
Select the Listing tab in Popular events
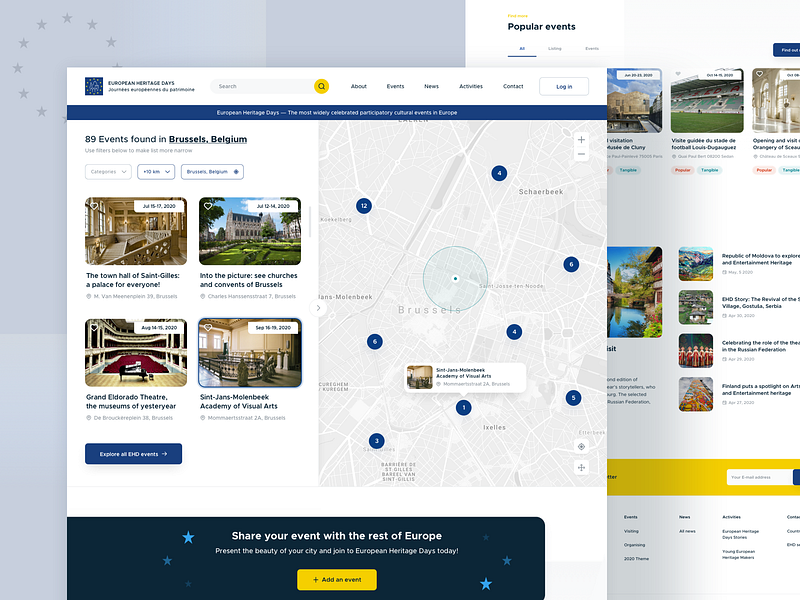(x=555, y=49)
